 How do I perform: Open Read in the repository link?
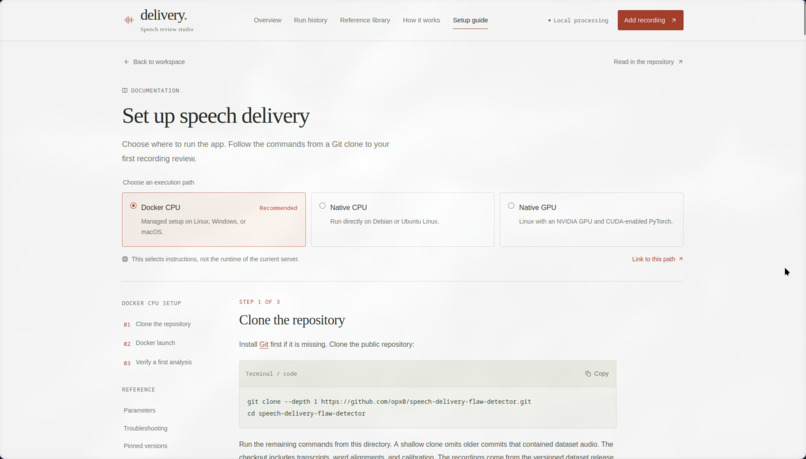[x=648, y=62]
